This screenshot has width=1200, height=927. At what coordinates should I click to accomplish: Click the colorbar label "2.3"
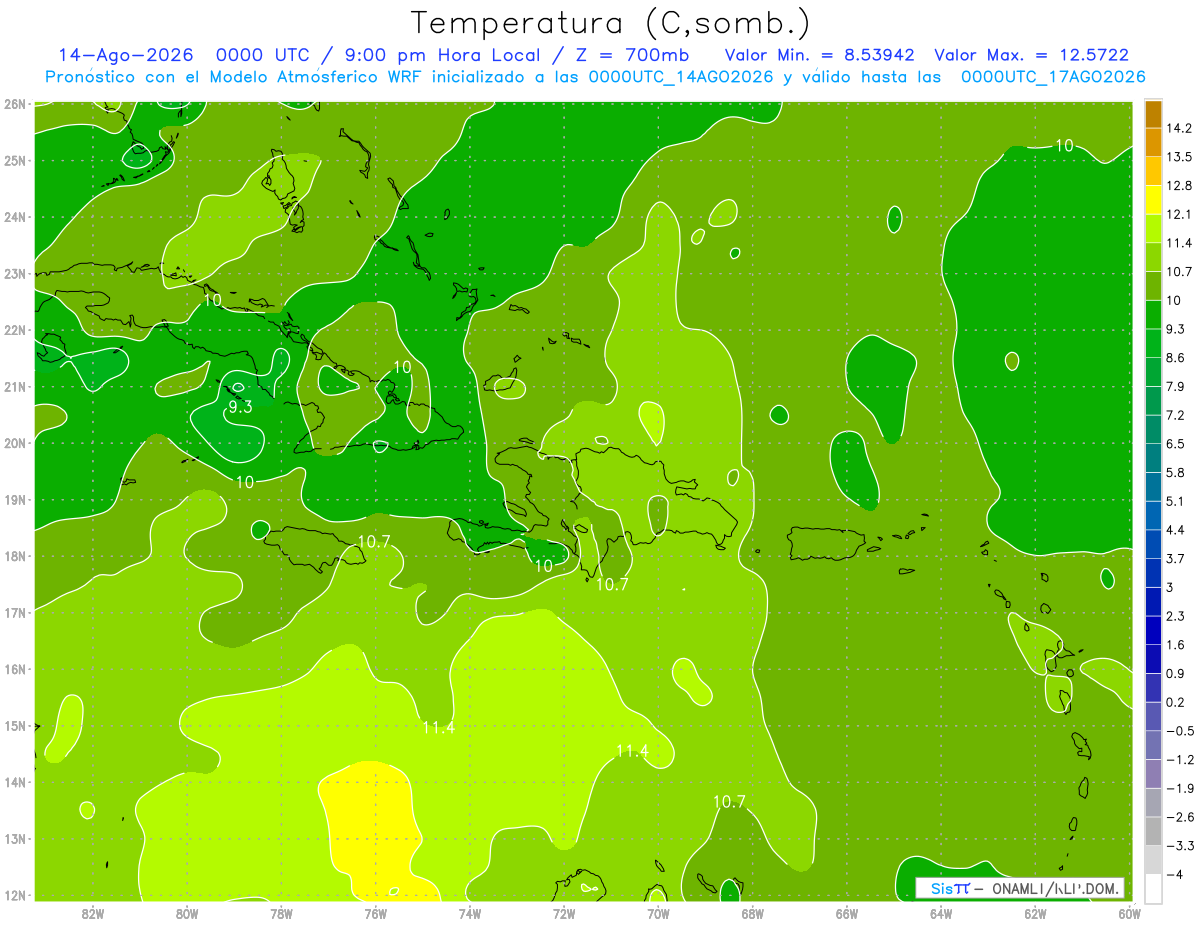coord(1177,616)
